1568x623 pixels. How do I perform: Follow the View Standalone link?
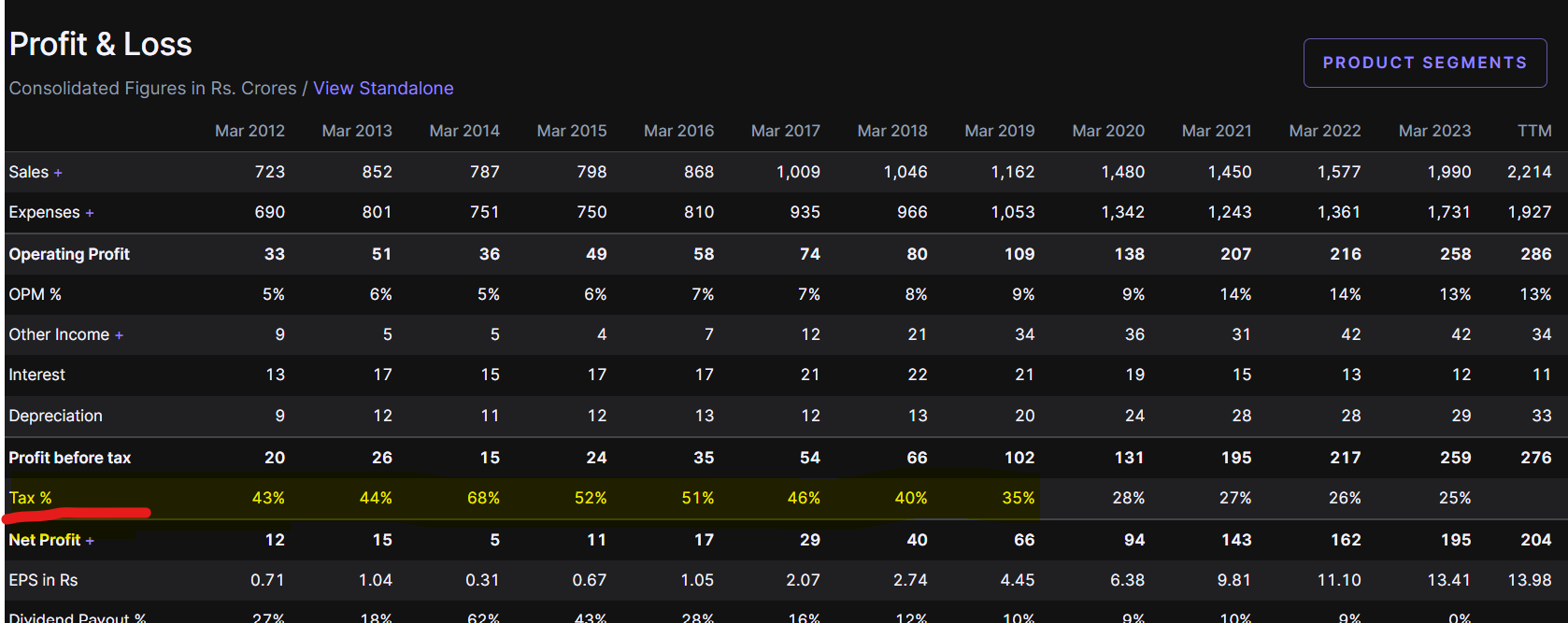coord(383,88)
